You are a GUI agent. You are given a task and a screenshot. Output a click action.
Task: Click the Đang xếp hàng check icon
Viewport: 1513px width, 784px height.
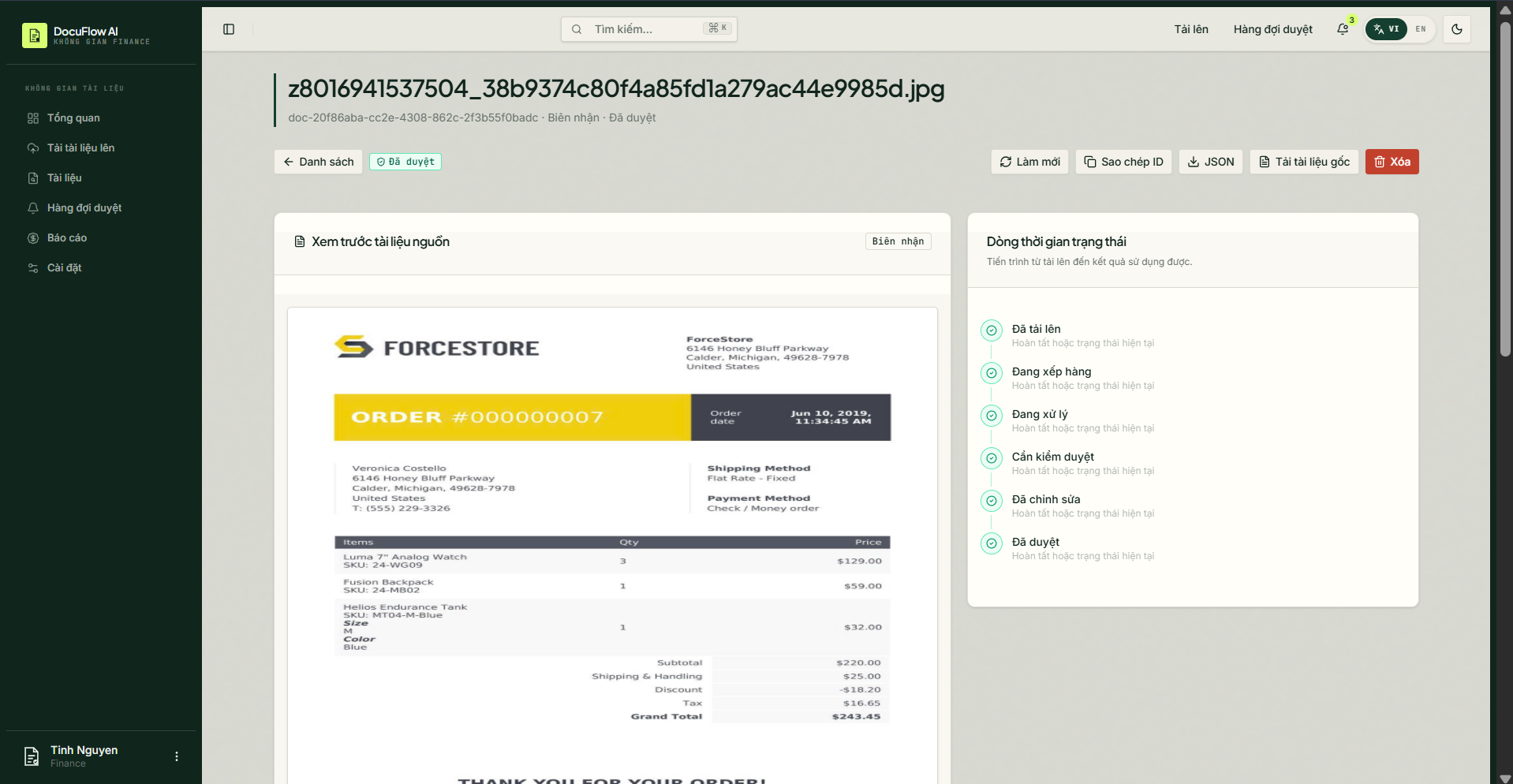coord(992,373)
